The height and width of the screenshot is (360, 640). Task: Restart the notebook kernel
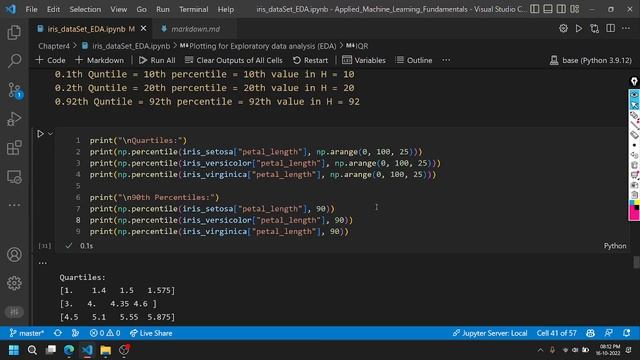point(311,60)
